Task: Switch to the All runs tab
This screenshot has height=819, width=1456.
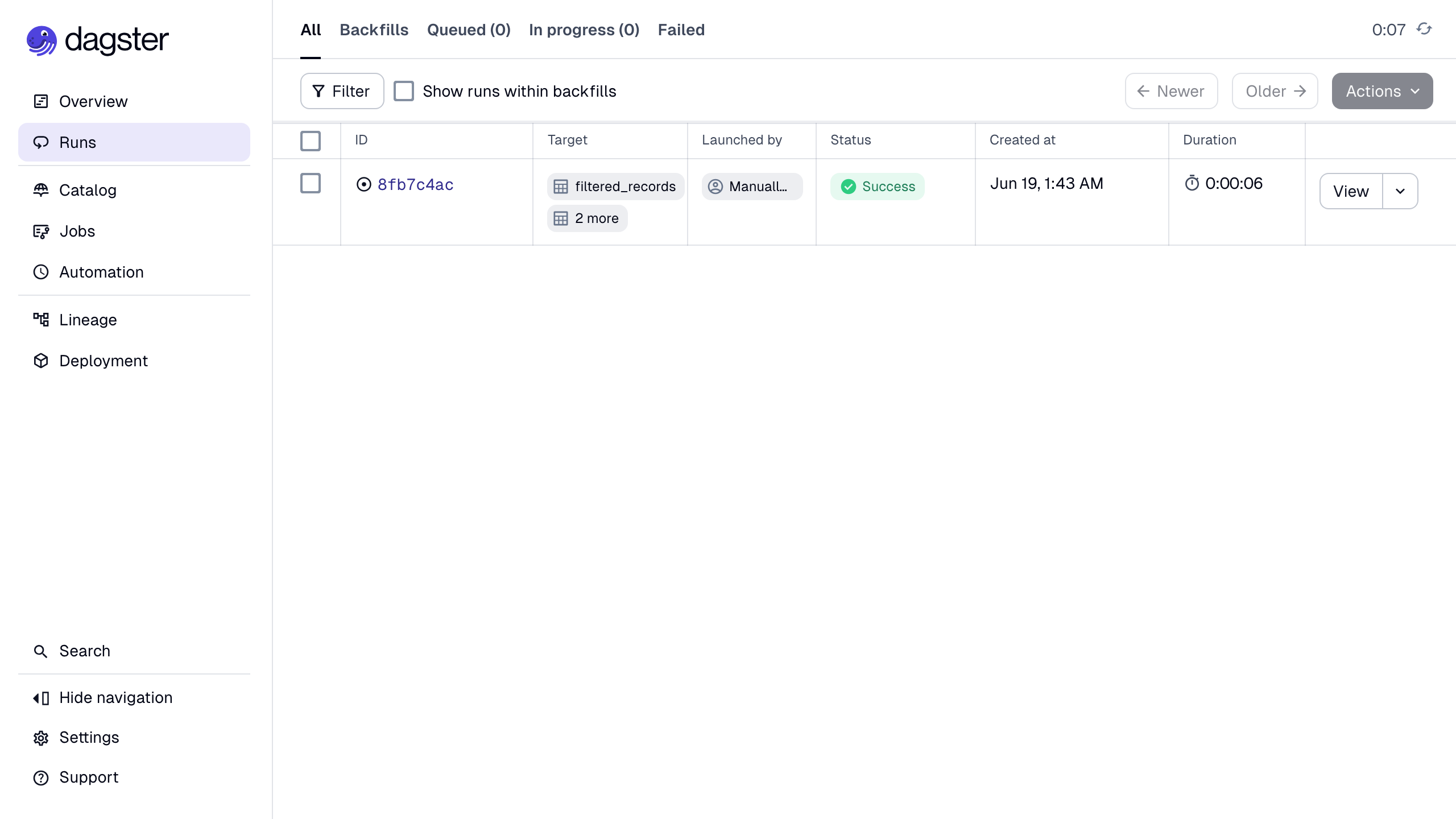Action: (311, 30)
